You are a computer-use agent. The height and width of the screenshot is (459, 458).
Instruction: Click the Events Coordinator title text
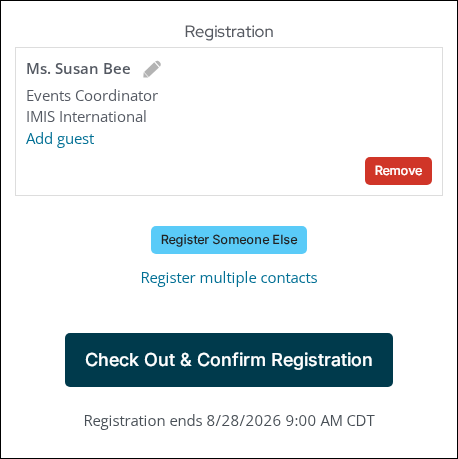click(92, 96)
